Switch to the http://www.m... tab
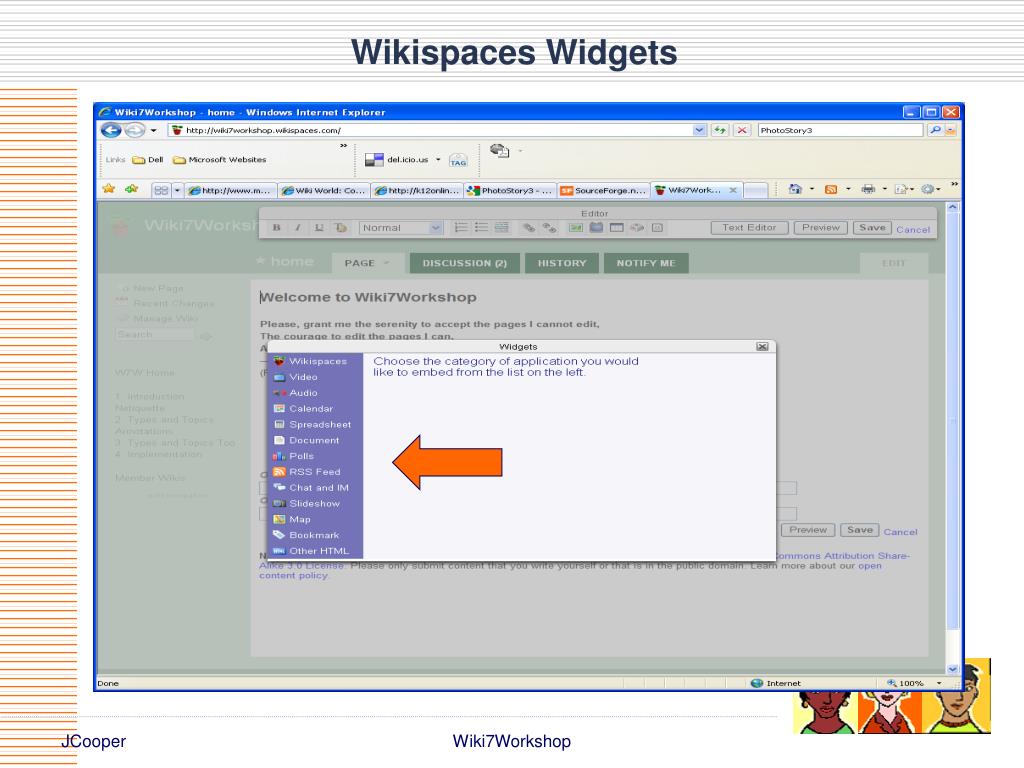The image size is (1024, 768). pos(230,190)
